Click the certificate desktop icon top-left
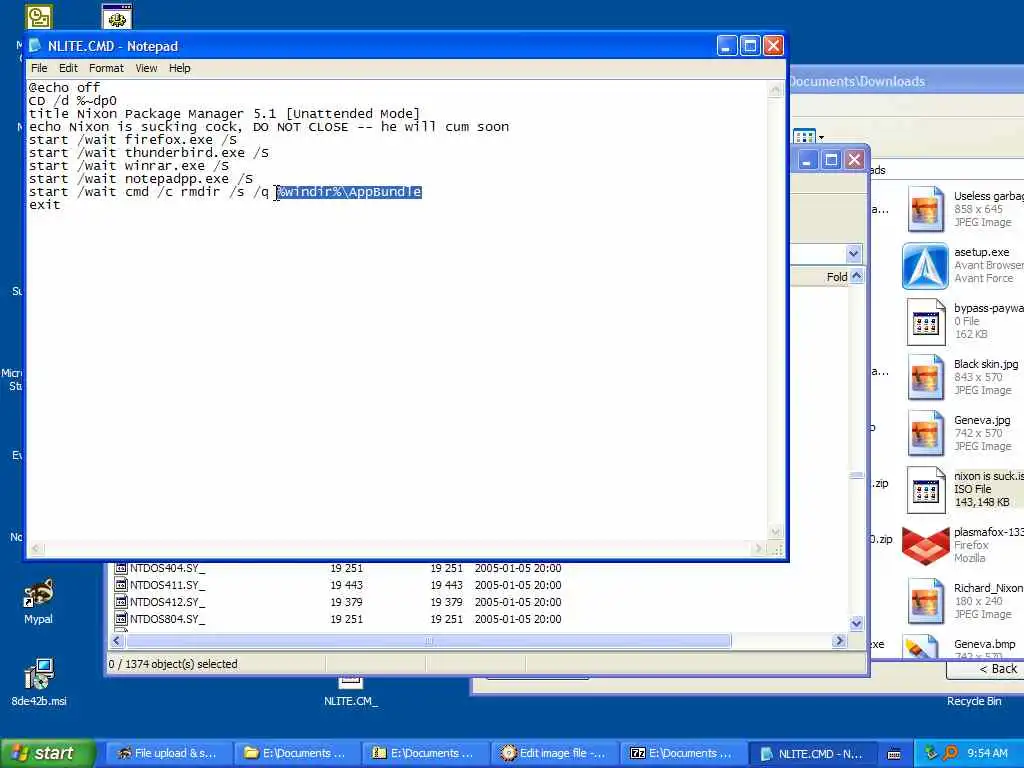The width and height of the screenshot is (1024, 768). [39, 17]
